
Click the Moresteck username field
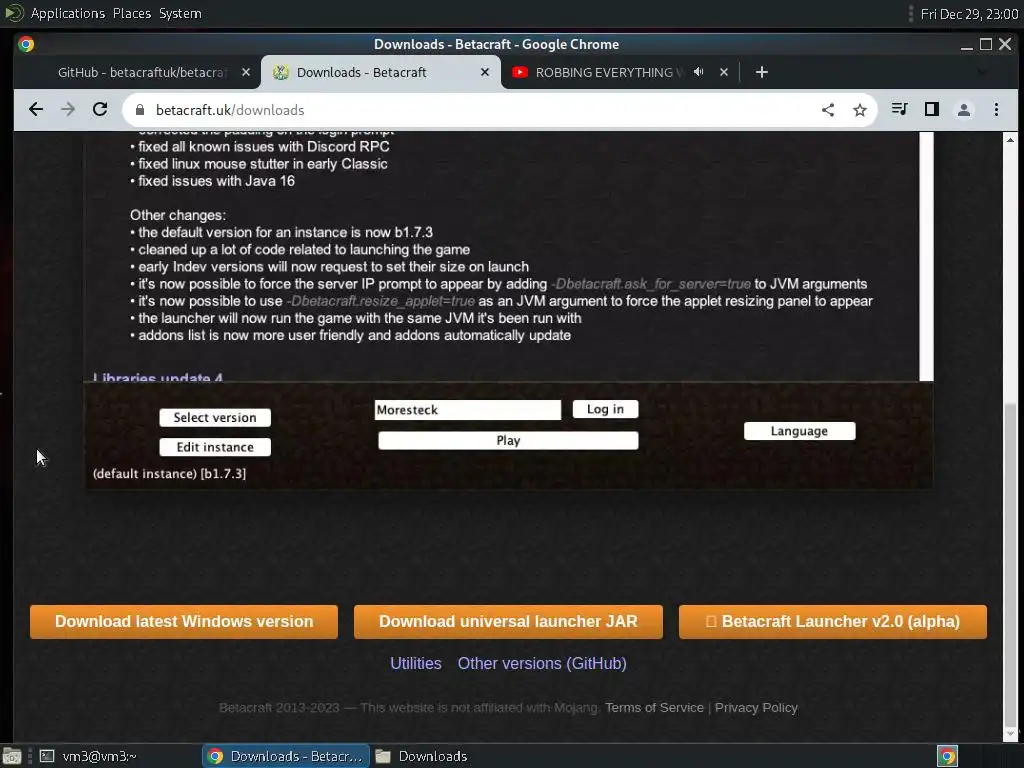[468, 409]
